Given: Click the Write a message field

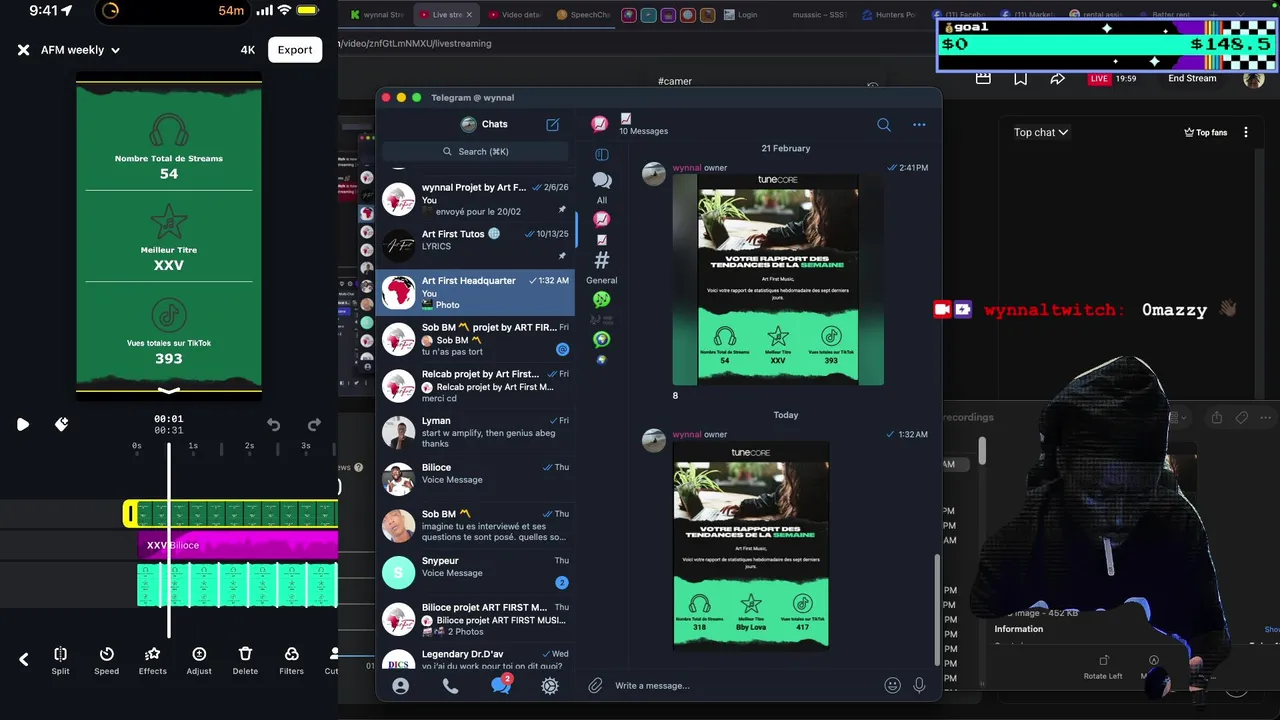Looking at the screenshot, I should coord(745,686).
